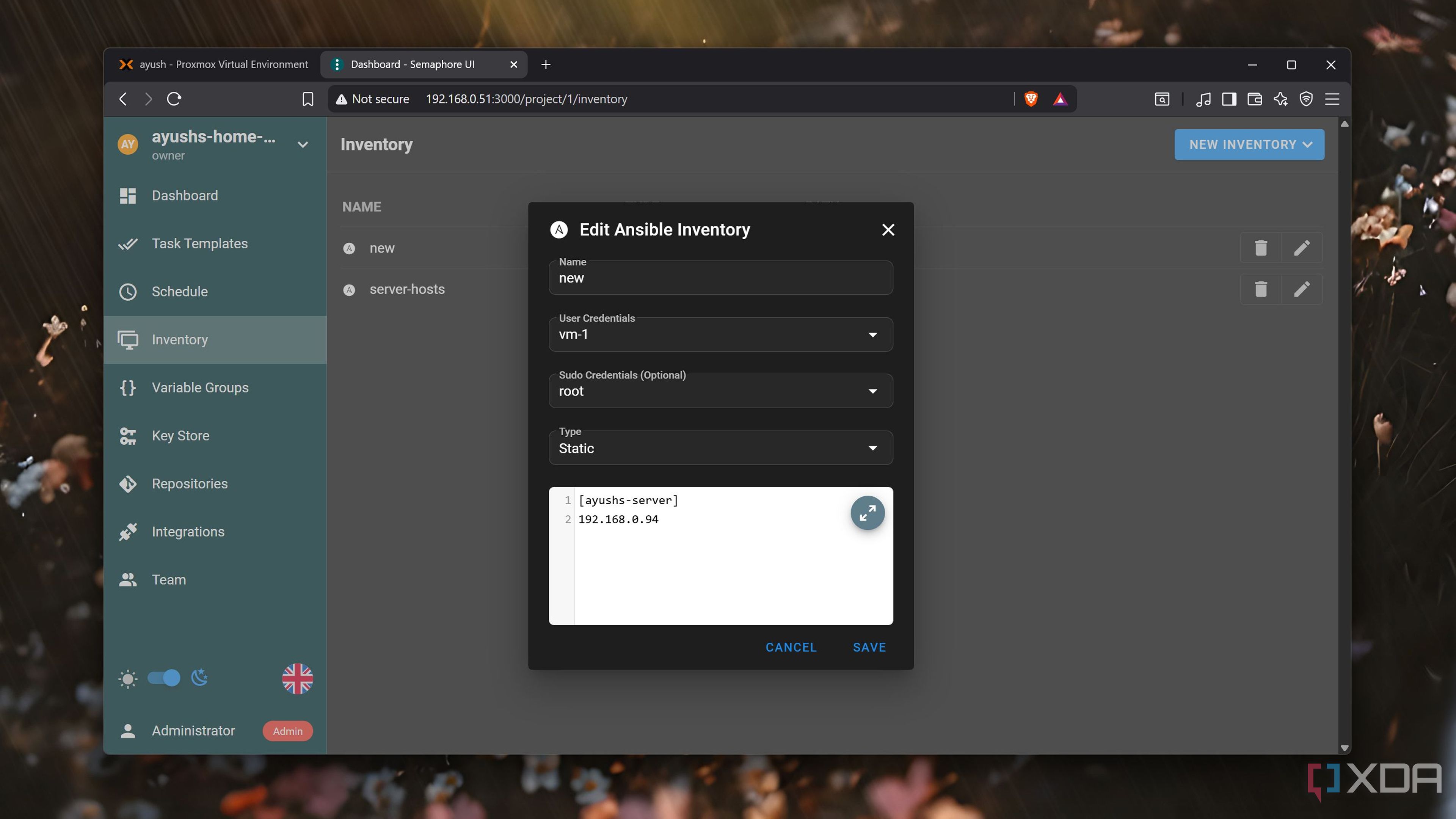This screenshot has width=1456, height=819.
Task: Click the Not secure warning indicator
Action: [x=372, y=99]
